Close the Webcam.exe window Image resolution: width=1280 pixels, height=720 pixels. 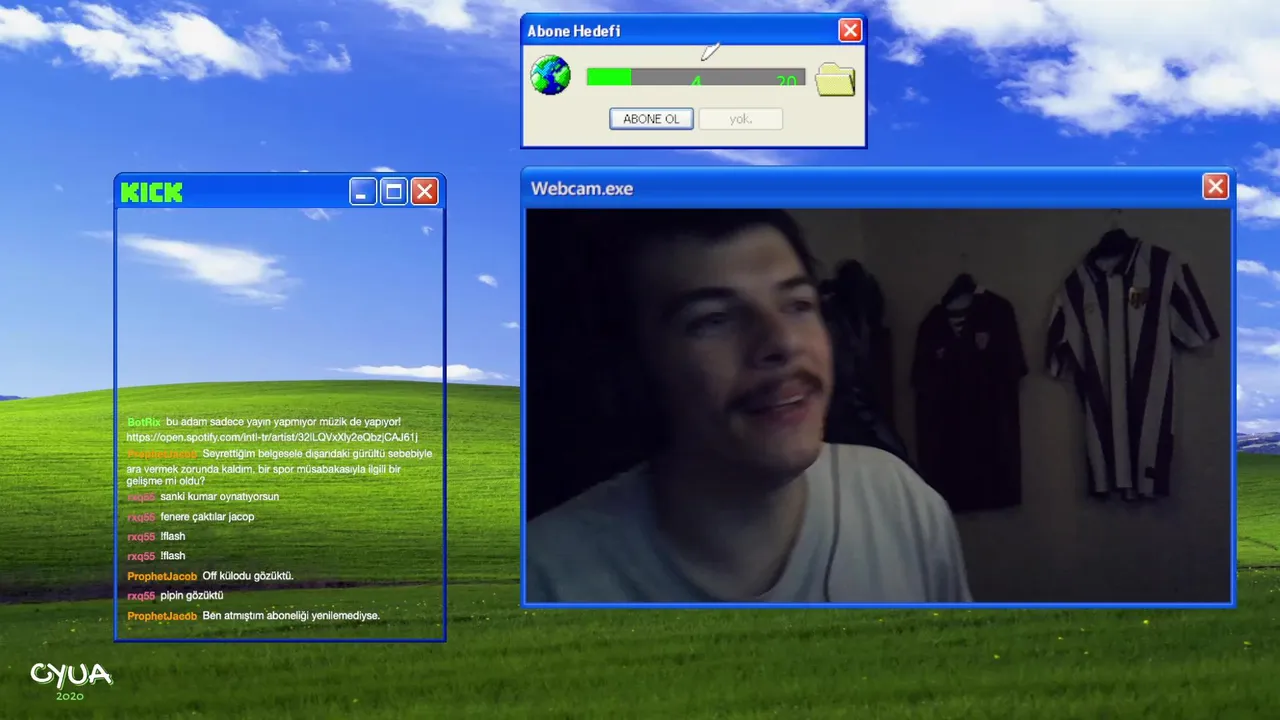click(1215, 187)
